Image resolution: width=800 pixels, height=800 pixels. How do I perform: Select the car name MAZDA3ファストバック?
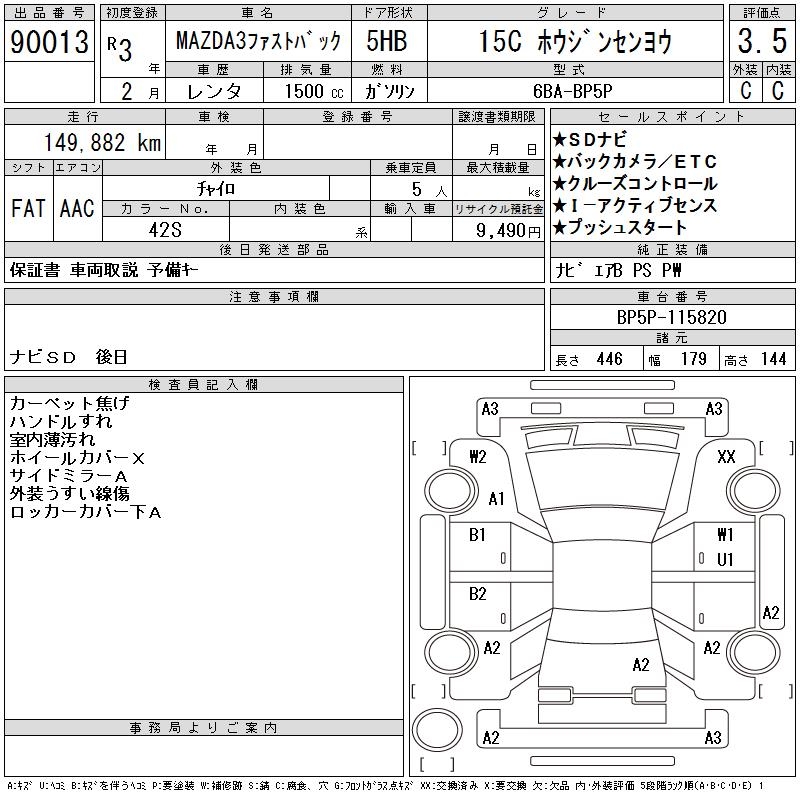point(258,41)
